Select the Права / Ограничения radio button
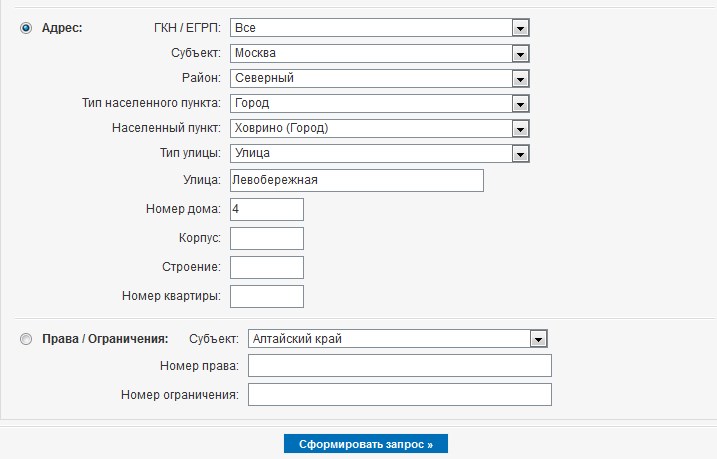 pos(26,339)
